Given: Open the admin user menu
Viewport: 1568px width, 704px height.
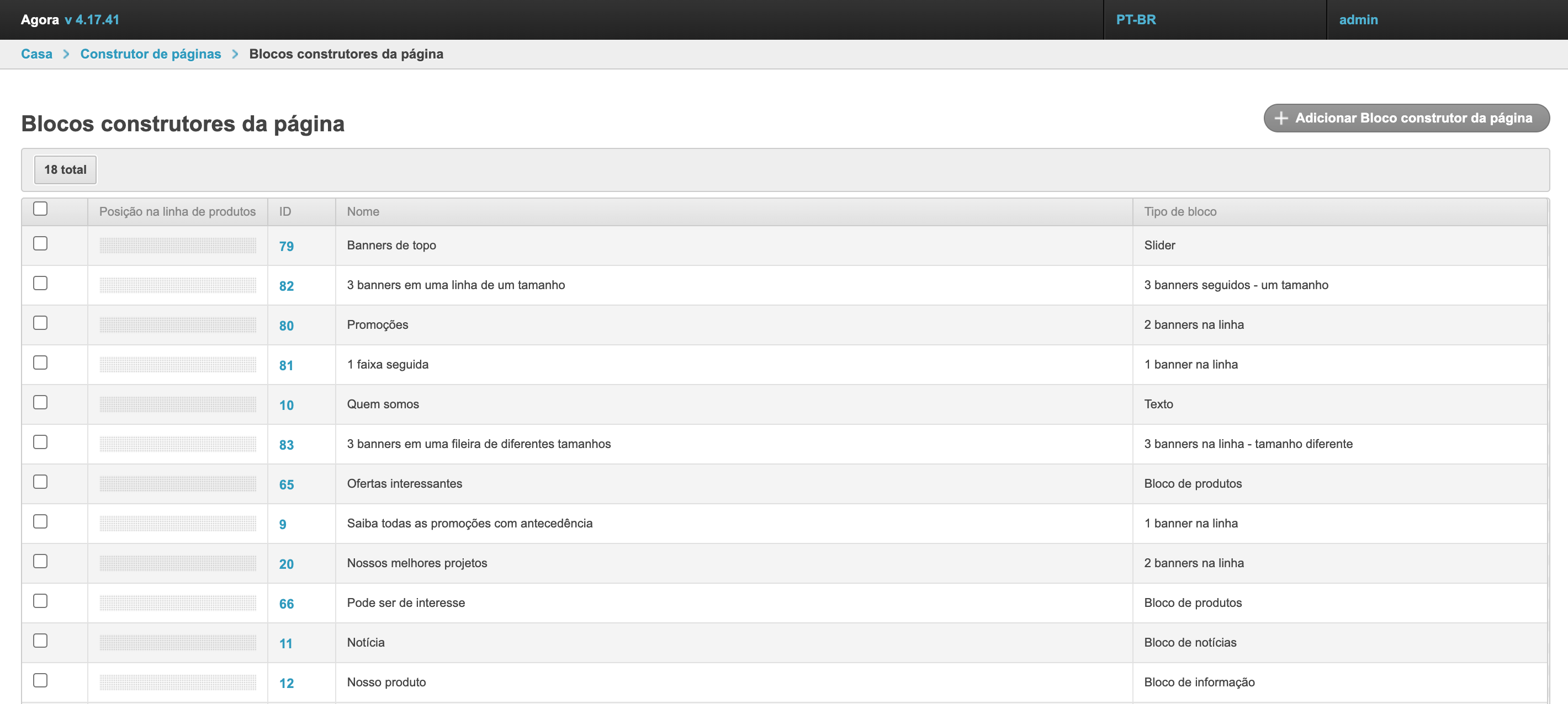Looking at the screenshot, I should pos(1358,19).
